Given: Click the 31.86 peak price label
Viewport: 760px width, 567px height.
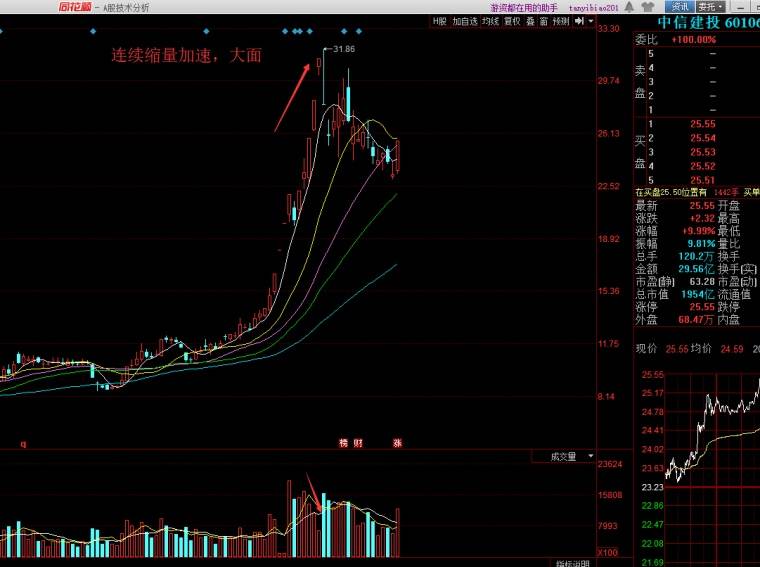Looking at the screenshot, I should (x=344, y=48).
